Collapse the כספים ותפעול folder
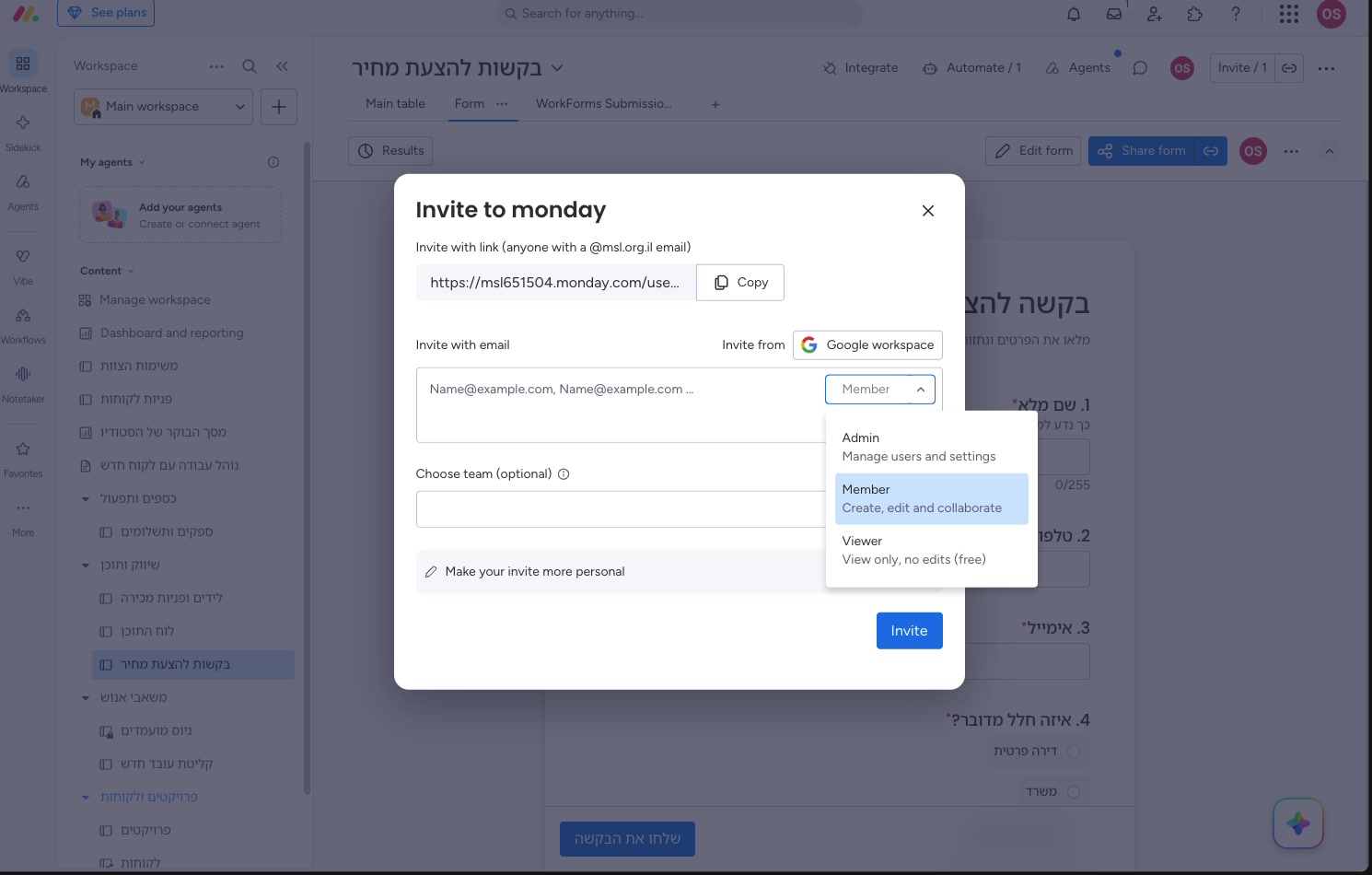The height and width of the screenshot is (875, 1372). point(86,499)
